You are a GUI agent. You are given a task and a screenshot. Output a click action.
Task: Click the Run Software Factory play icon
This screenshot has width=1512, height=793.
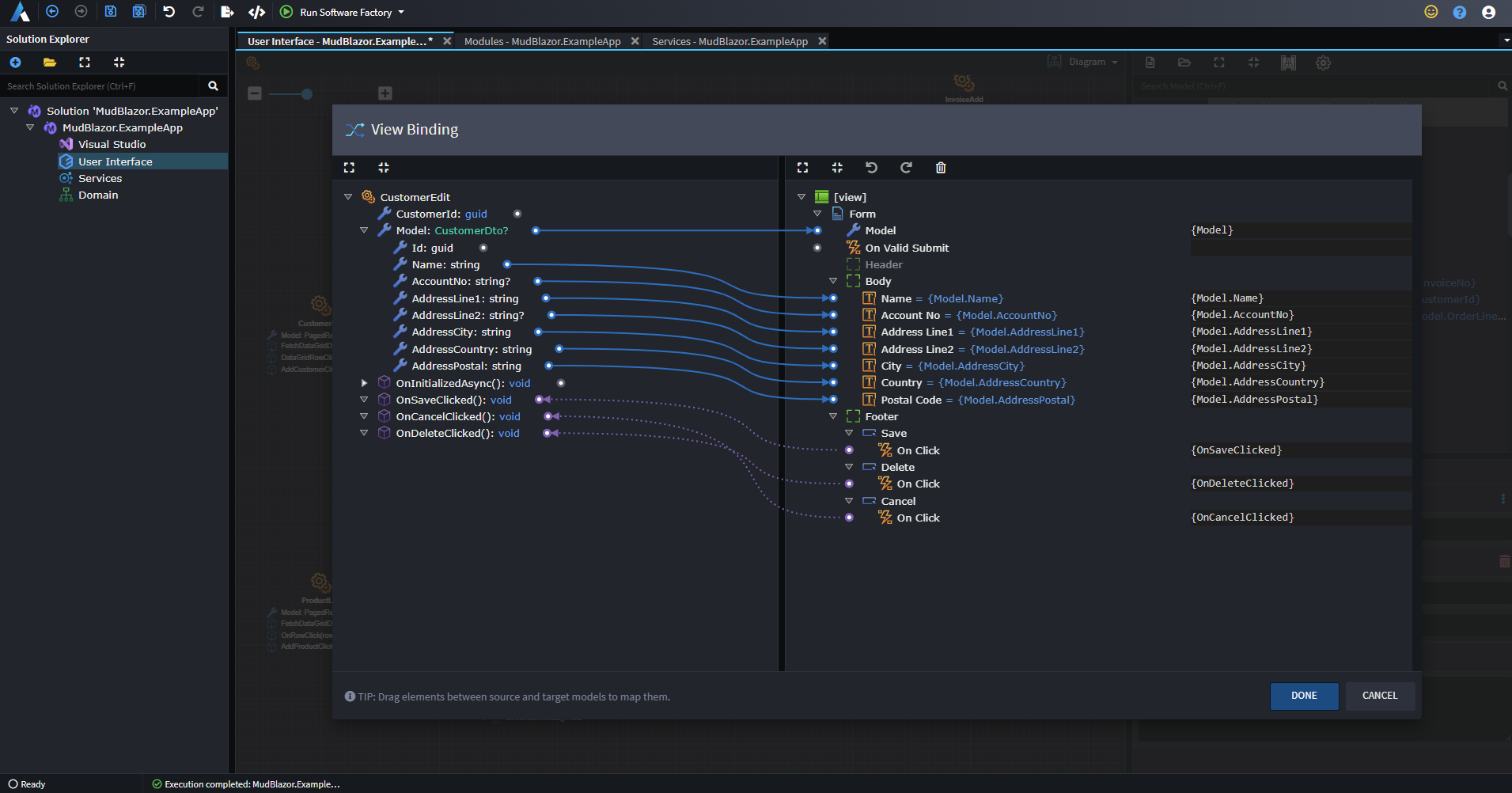286,12
